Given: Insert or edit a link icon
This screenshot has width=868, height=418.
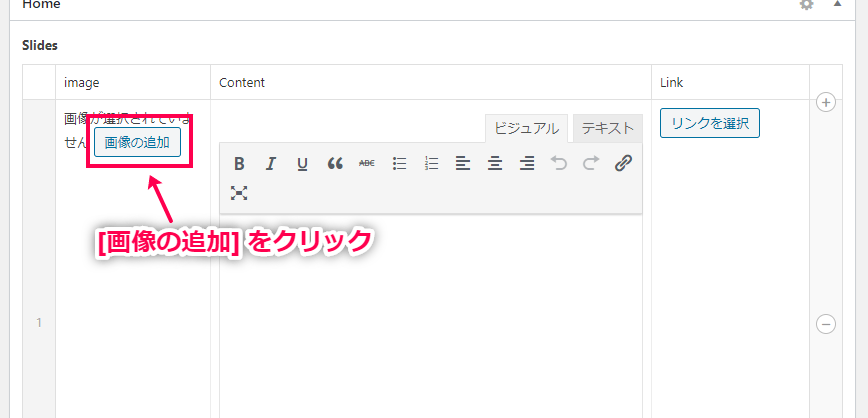Looking at the screenshot, I should tap(623, 163).
